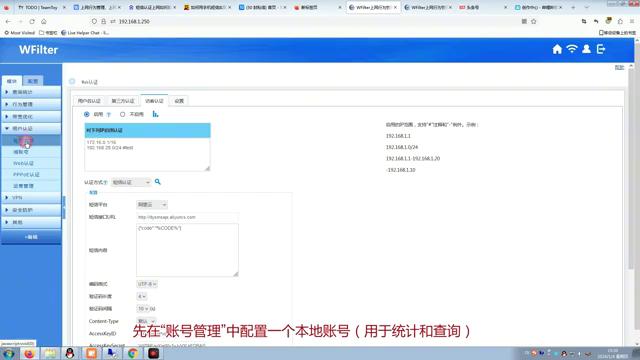This screenshot has width=640, height=360.
Task: Open the bar chart statistics icon
Action: 155,114
